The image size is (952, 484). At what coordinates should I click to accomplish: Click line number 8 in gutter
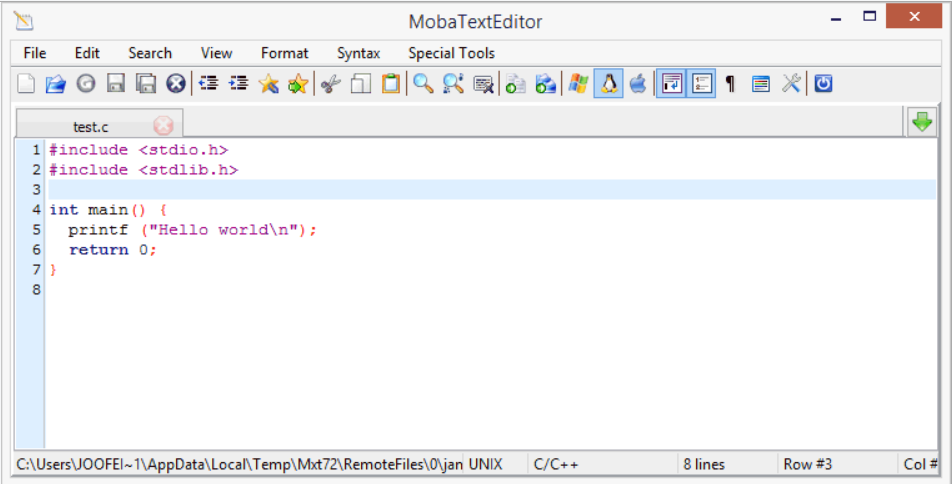[x=36, y=290]
